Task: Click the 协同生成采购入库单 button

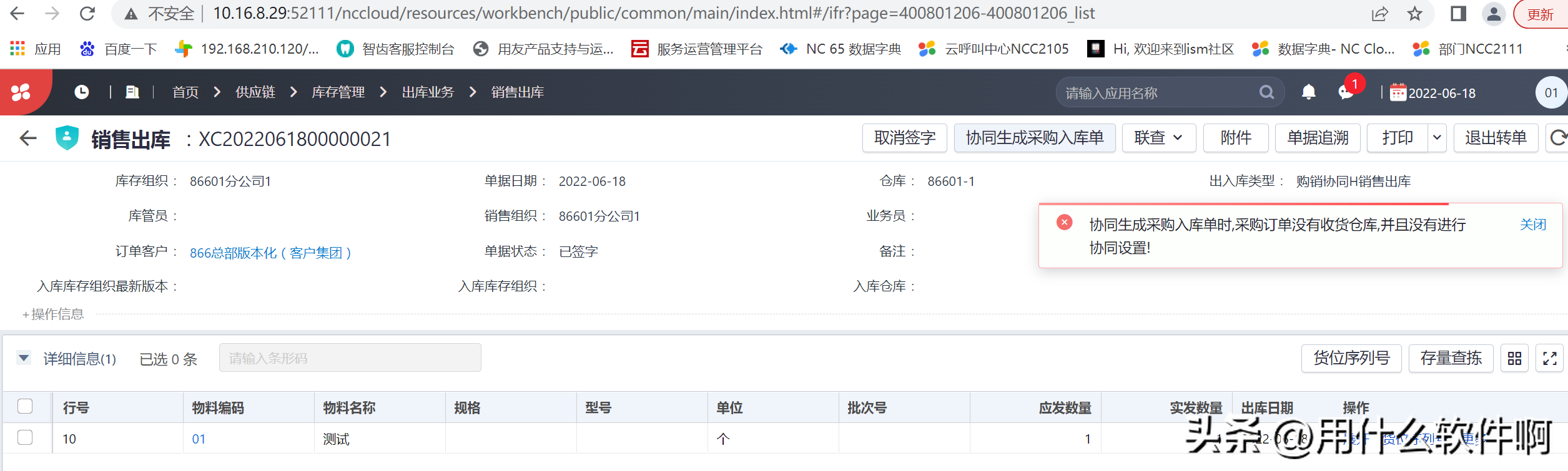Action: click(1035, 138)
